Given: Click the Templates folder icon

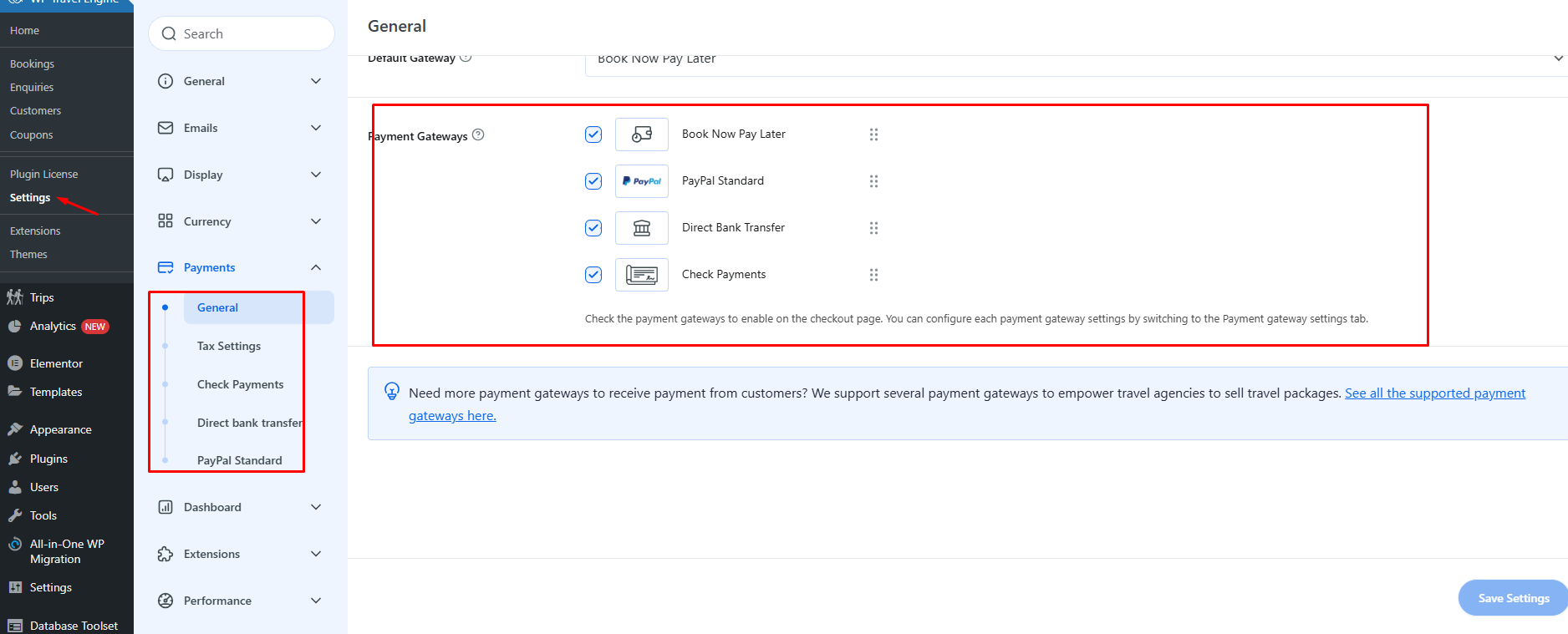Looking at the screenshot, I should point(15,392).
